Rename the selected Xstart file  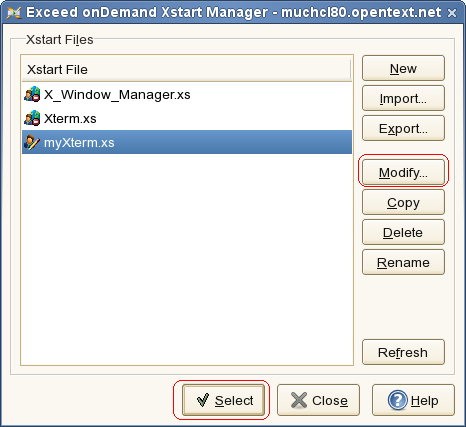click(x=403, y=262)
